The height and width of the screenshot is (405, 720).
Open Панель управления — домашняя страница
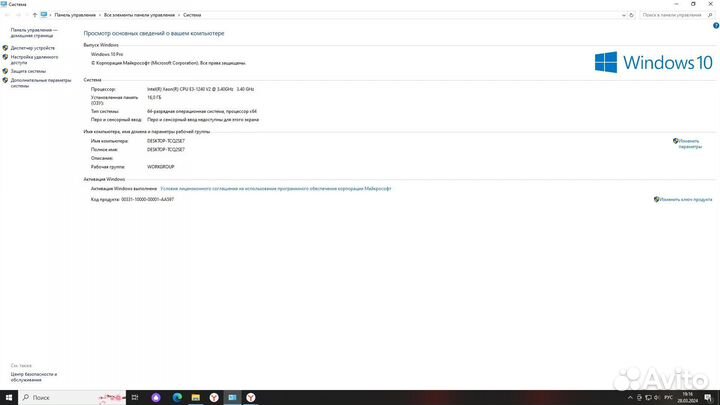point(34,33)
